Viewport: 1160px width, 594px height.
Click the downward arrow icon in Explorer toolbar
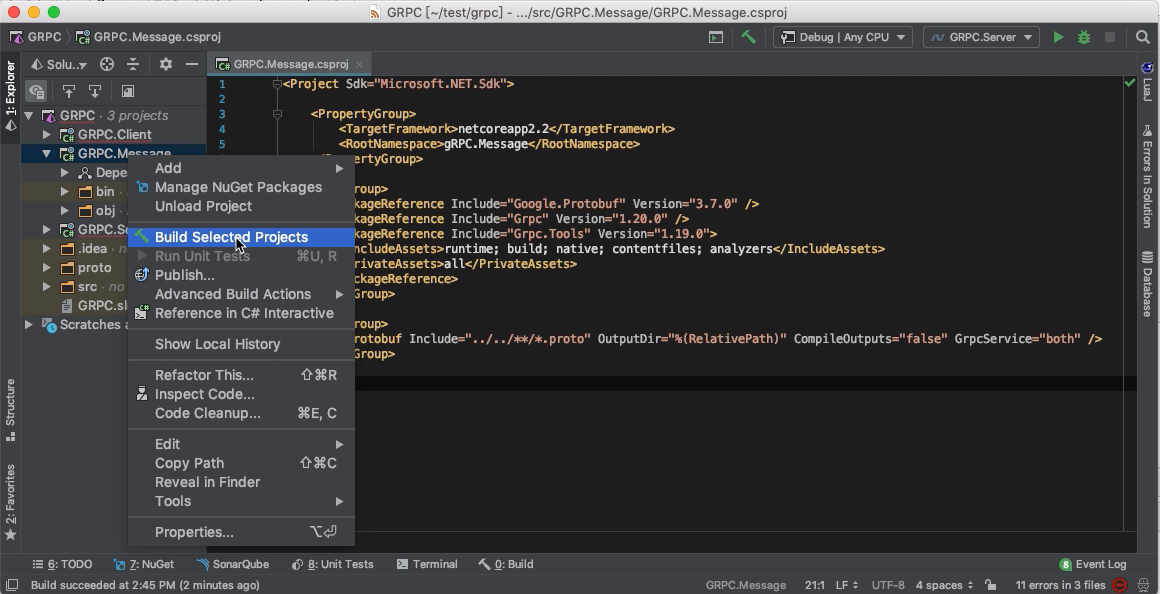tap(95, 91)
